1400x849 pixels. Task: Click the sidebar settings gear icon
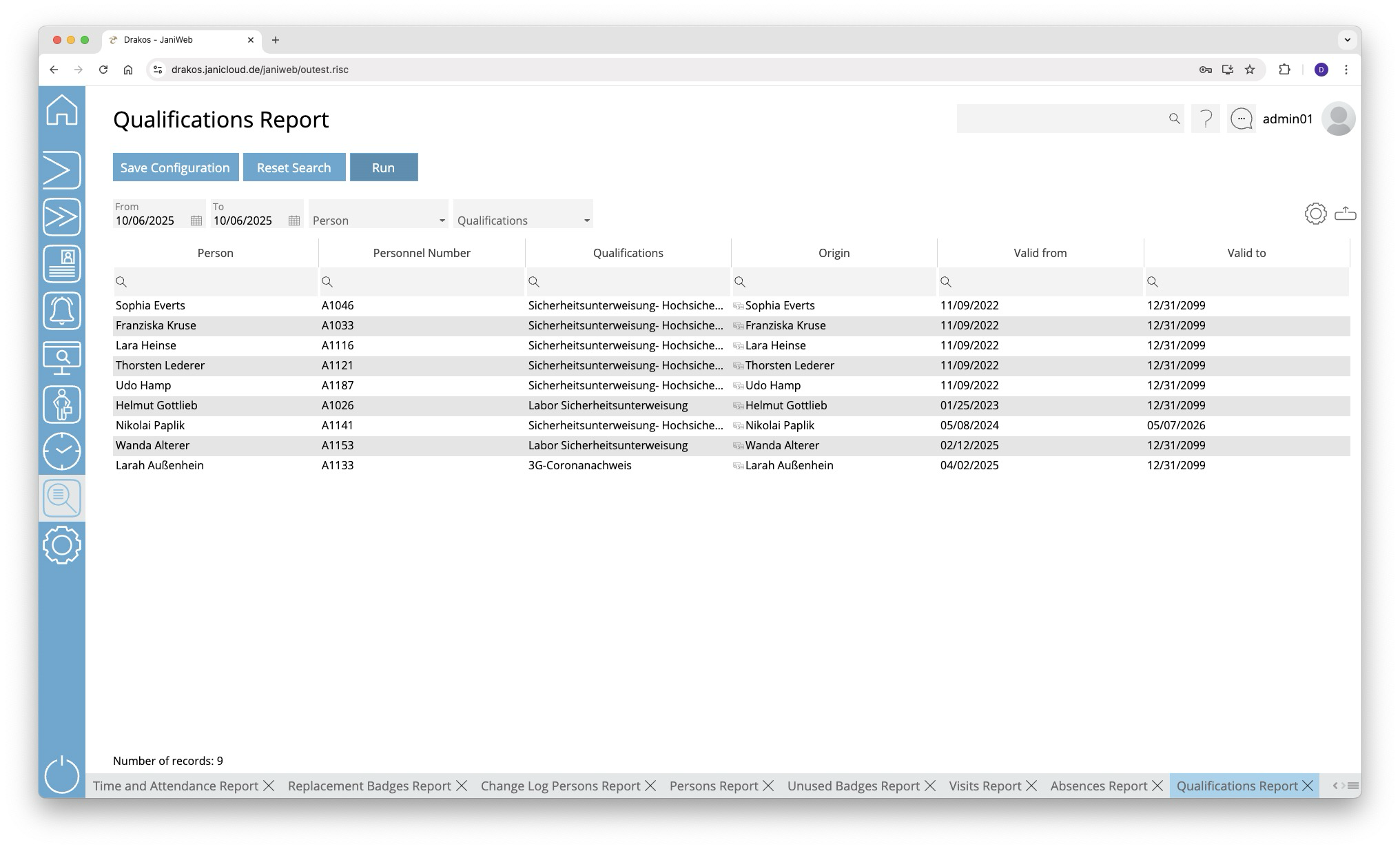pos(62,545)
